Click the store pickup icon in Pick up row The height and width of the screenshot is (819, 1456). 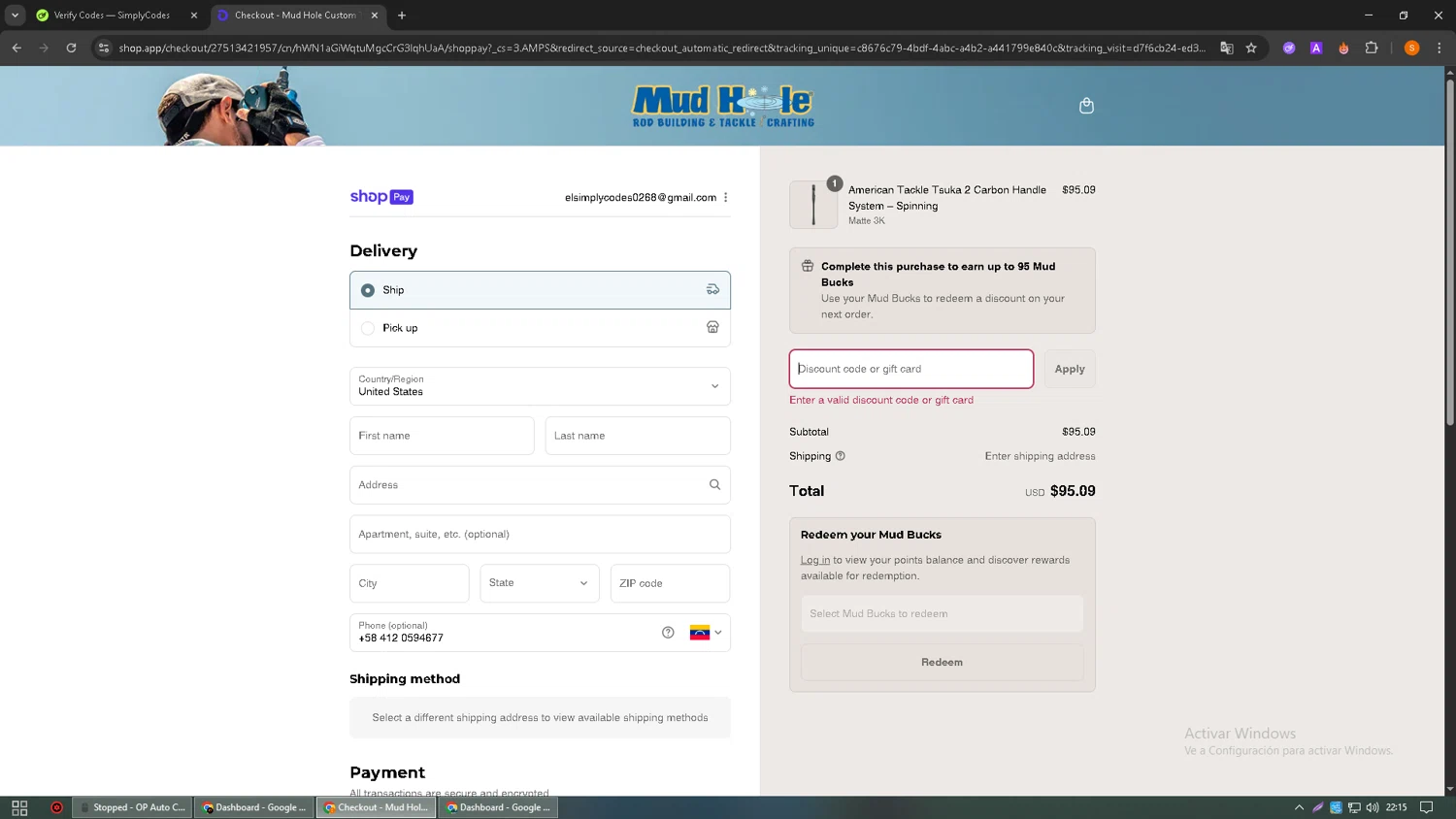coord(712,327)
